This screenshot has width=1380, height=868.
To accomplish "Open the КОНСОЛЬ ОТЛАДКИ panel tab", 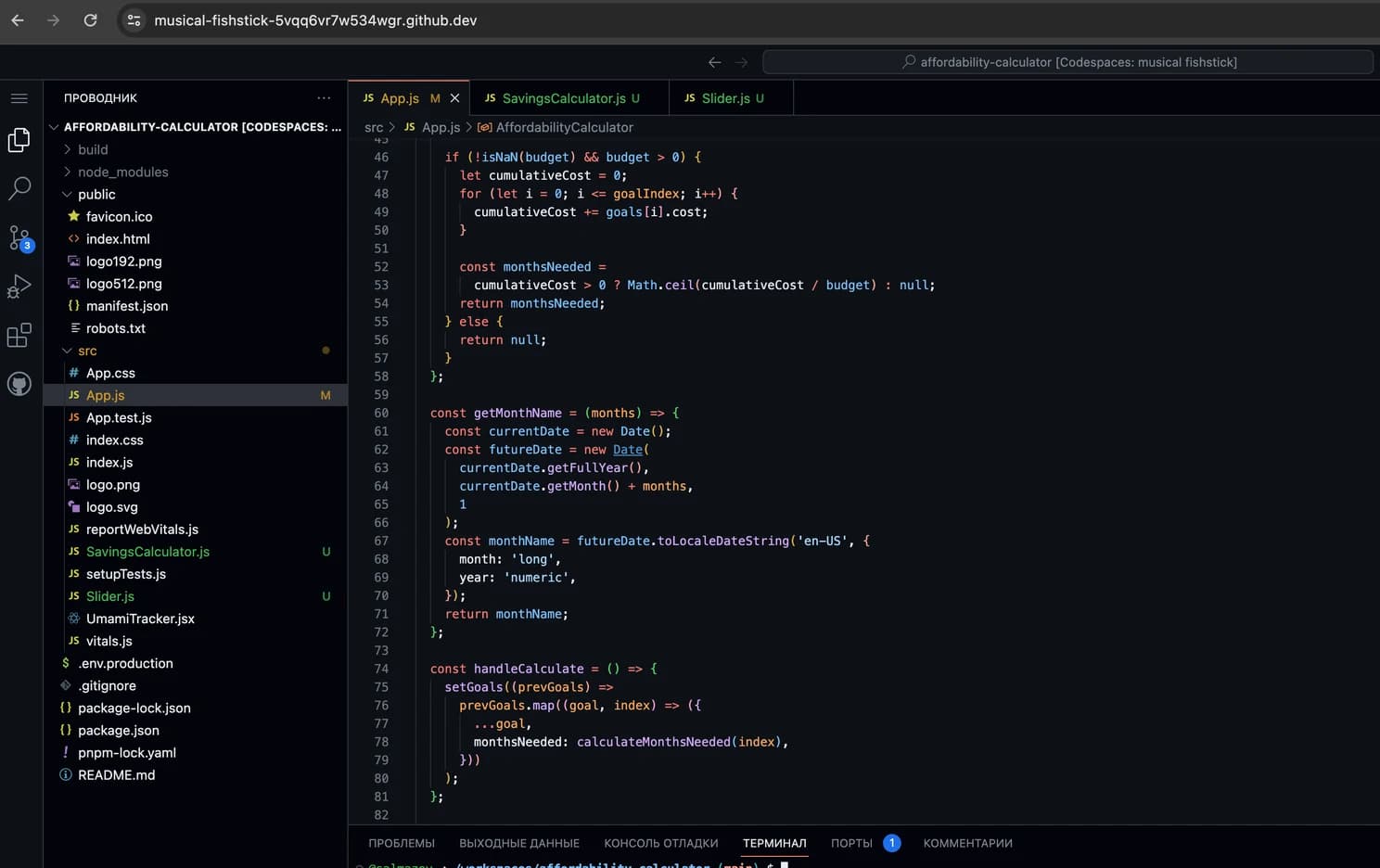I will click(661, 843).
